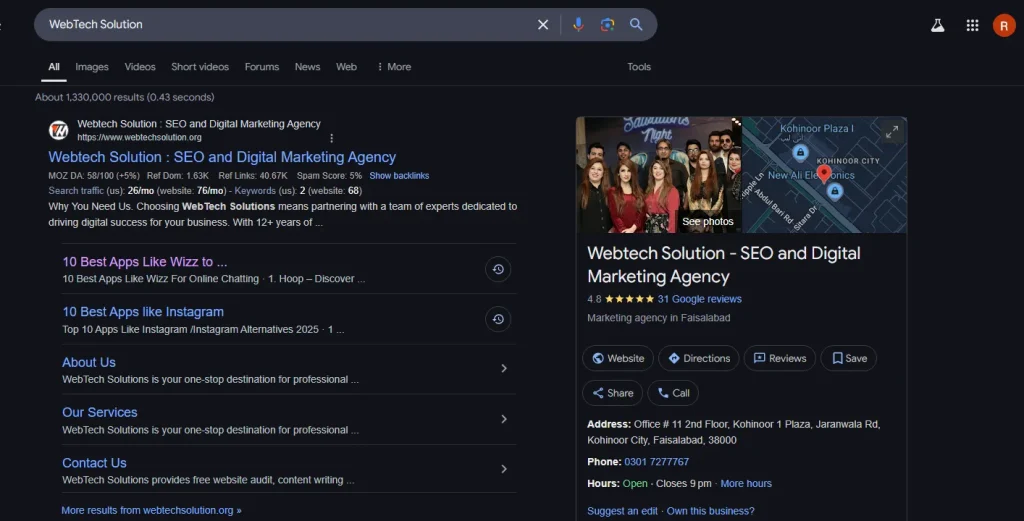Image resolution: width=1024 pixels, height=521 pixels.
Task: Click 'About 1,330,000 results' stats text
Action: 125,97
